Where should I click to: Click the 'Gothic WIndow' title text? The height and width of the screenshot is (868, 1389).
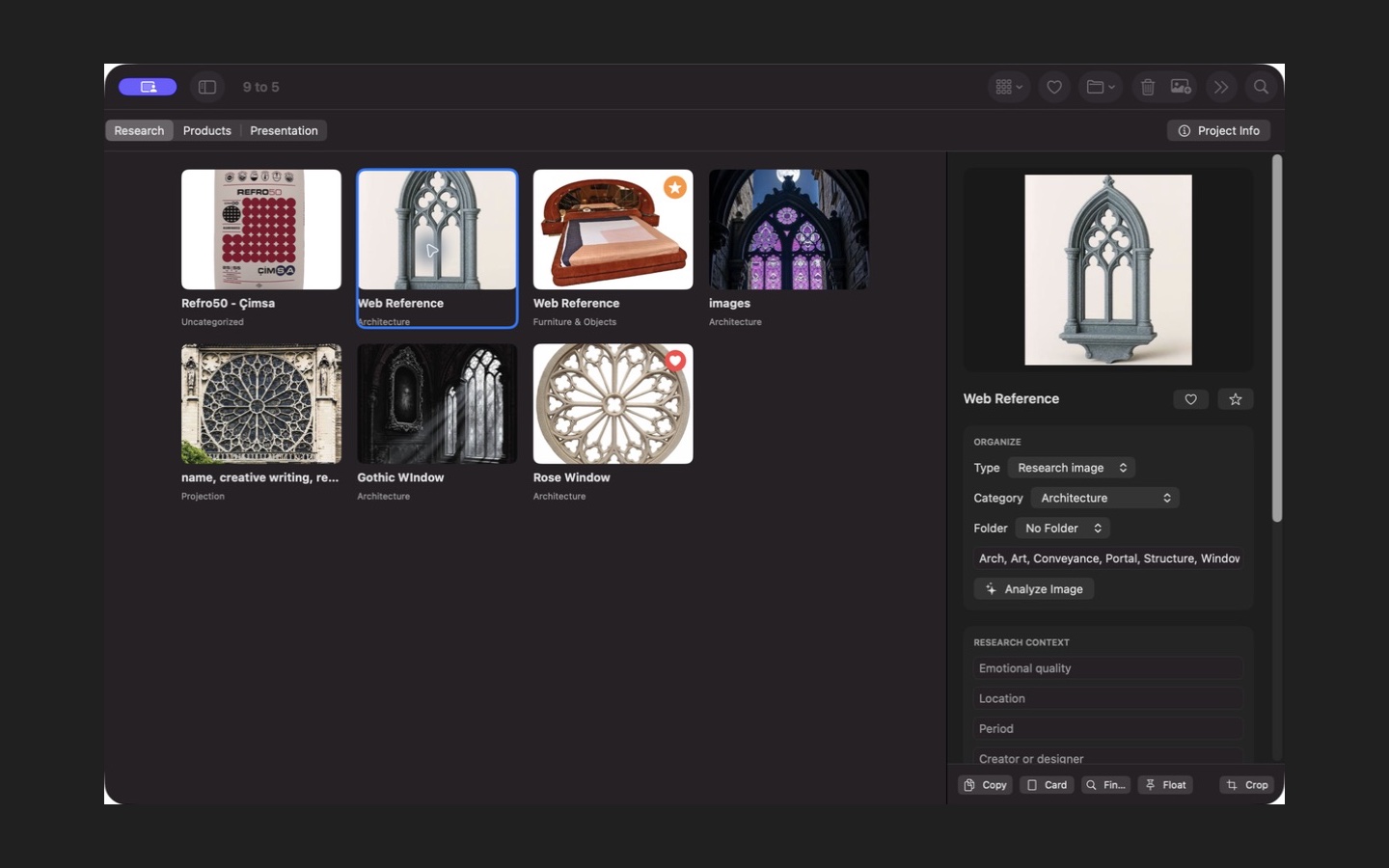coord(400,477)
